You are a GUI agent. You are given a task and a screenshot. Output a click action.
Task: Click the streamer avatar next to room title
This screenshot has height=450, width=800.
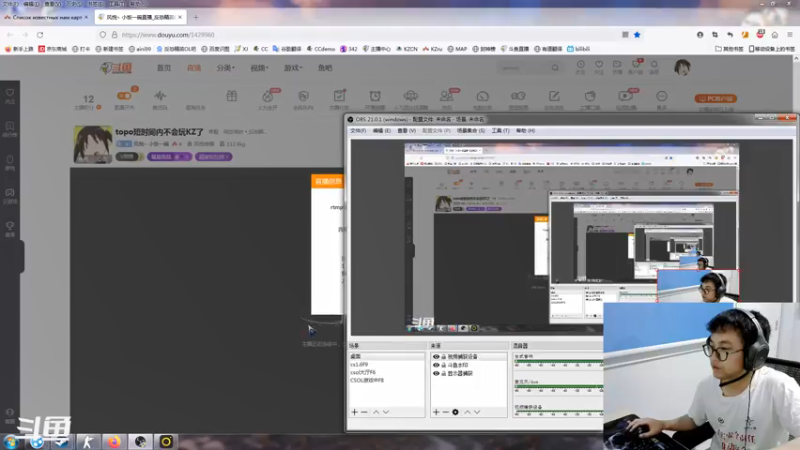(93, 144)
